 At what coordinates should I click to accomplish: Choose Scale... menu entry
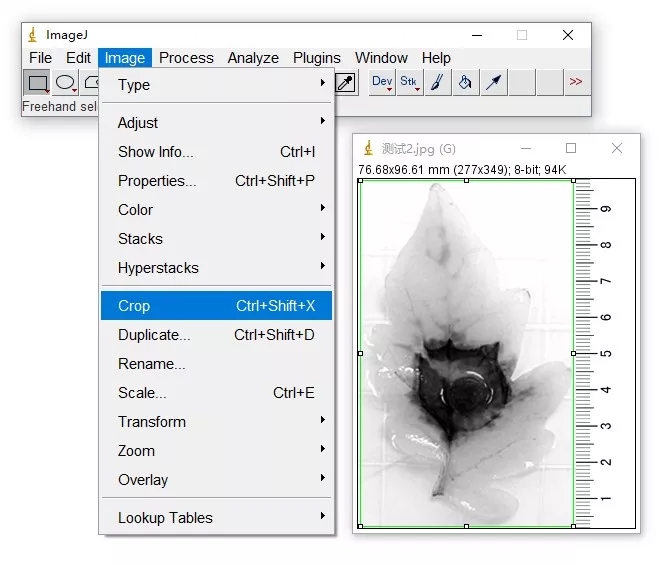click(216, 393)
